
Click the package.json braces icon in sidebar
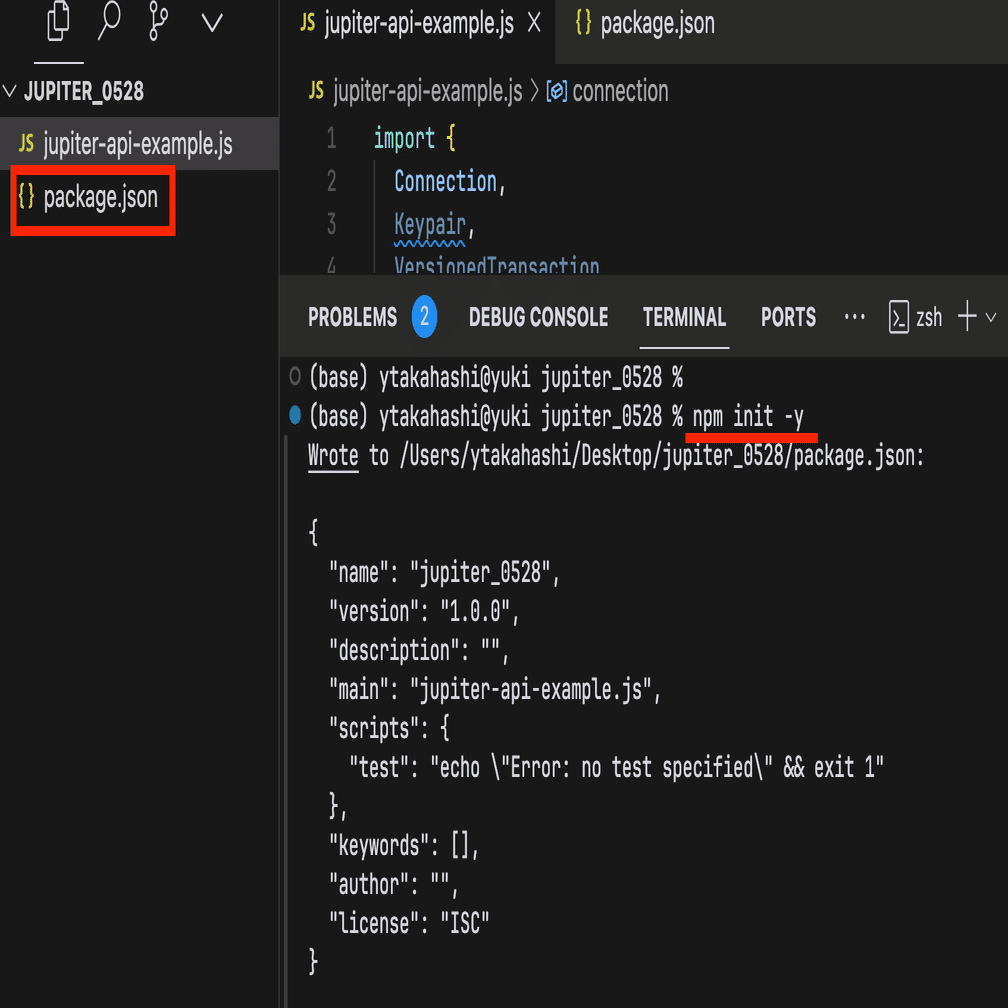click(x=28, y=198)
